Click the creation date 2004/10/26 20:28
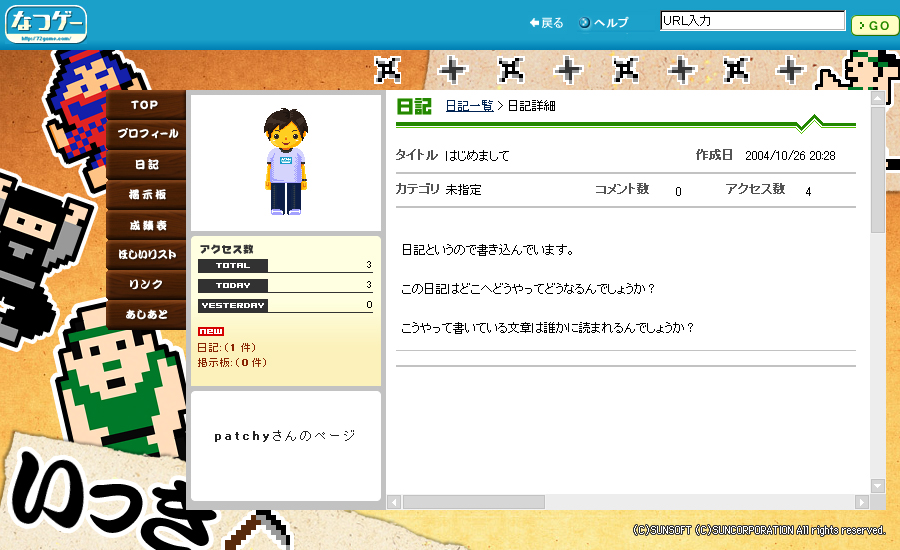The width and height of the screenshot is (900, 550). tap(790, 156)
